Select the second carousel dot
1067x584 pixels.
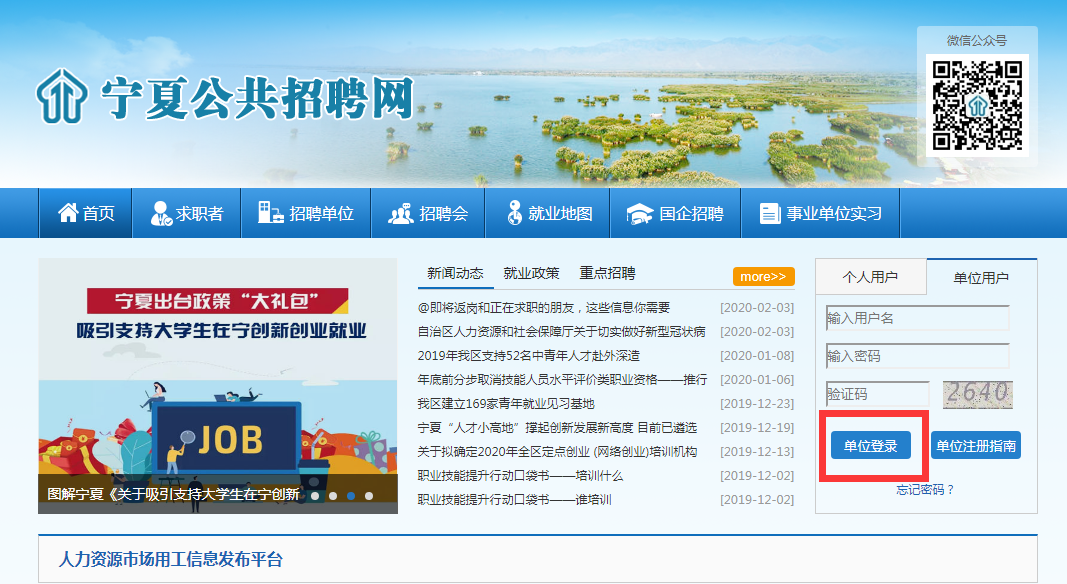(x=333, y=496)
